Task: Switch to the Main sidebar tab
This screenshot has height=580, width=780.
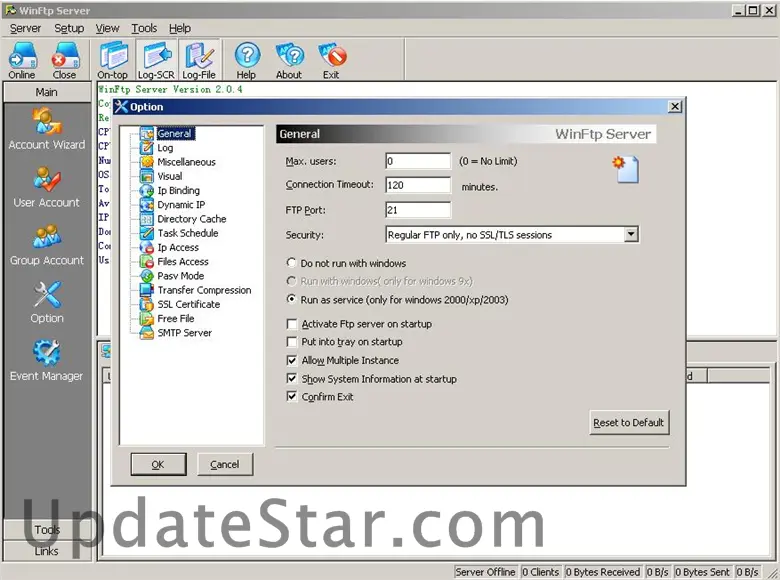Action: [47, 93]
